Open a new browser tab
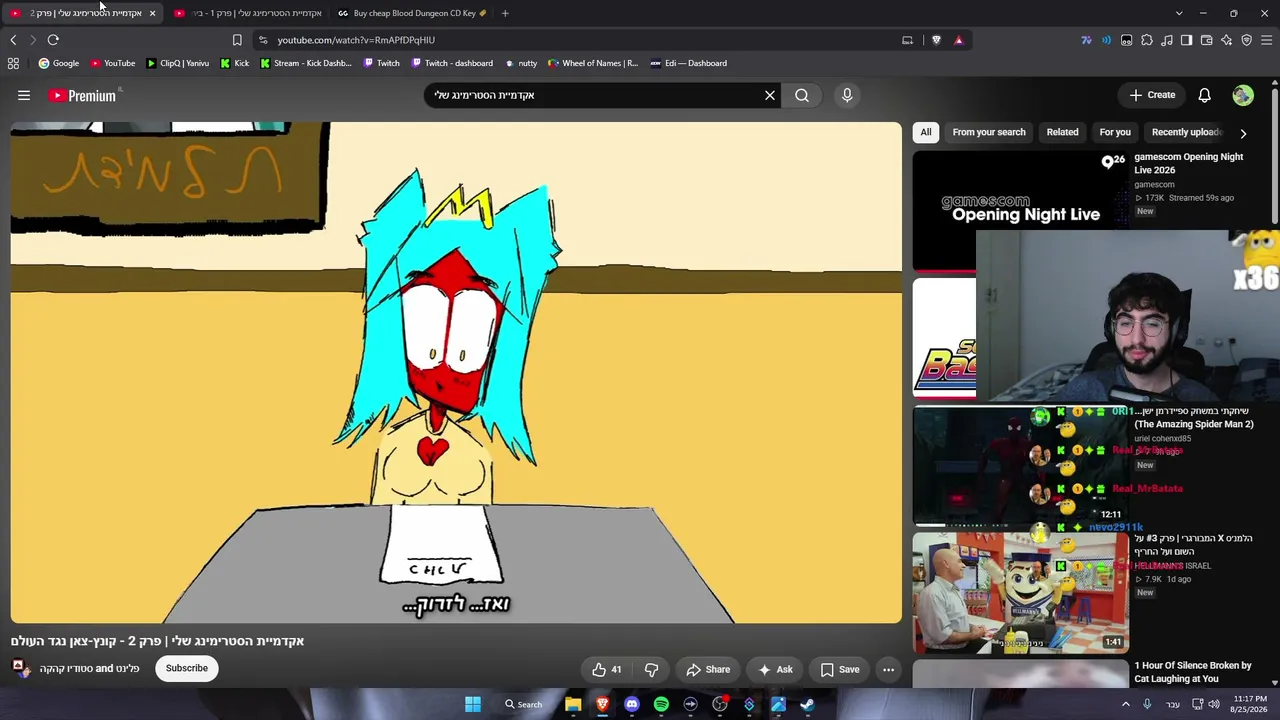This screenshot has width=1280, height=720. click(505, 13)
